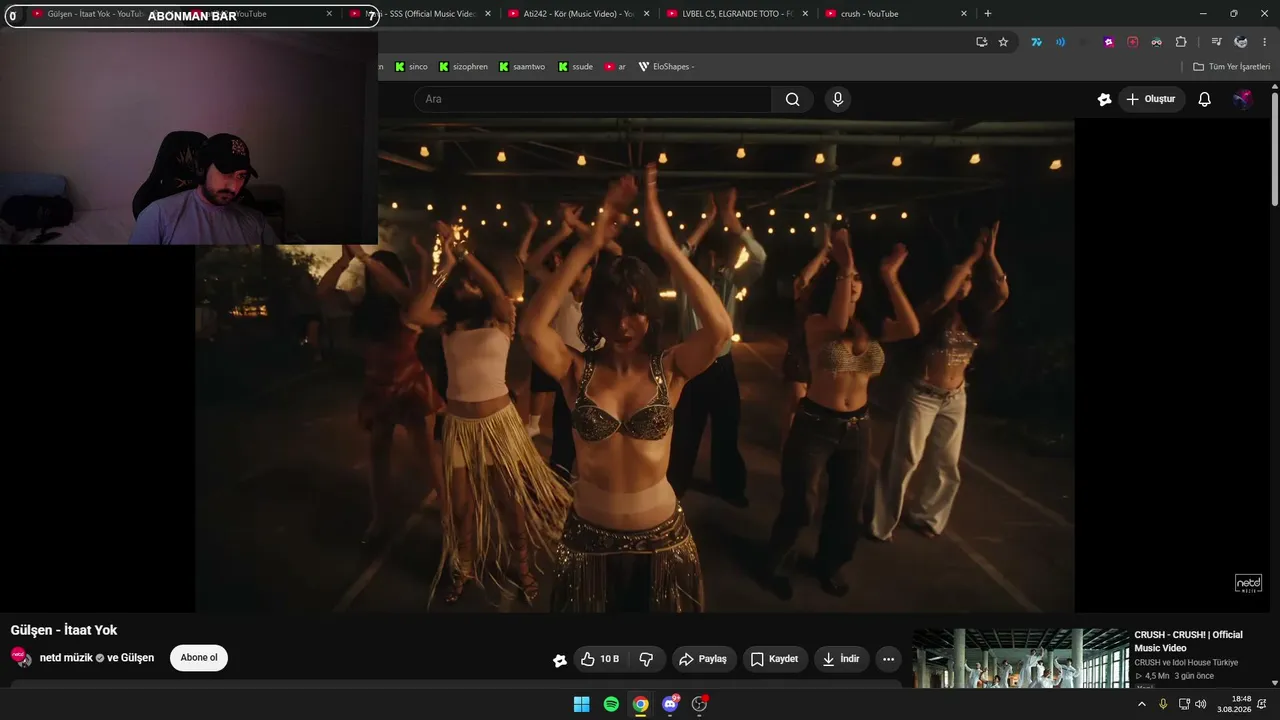The height and width of the screenshot is (720, 1280).
Task: Like the Gülşen - İtaat Yok video
Action: click(x=600, y=659)
